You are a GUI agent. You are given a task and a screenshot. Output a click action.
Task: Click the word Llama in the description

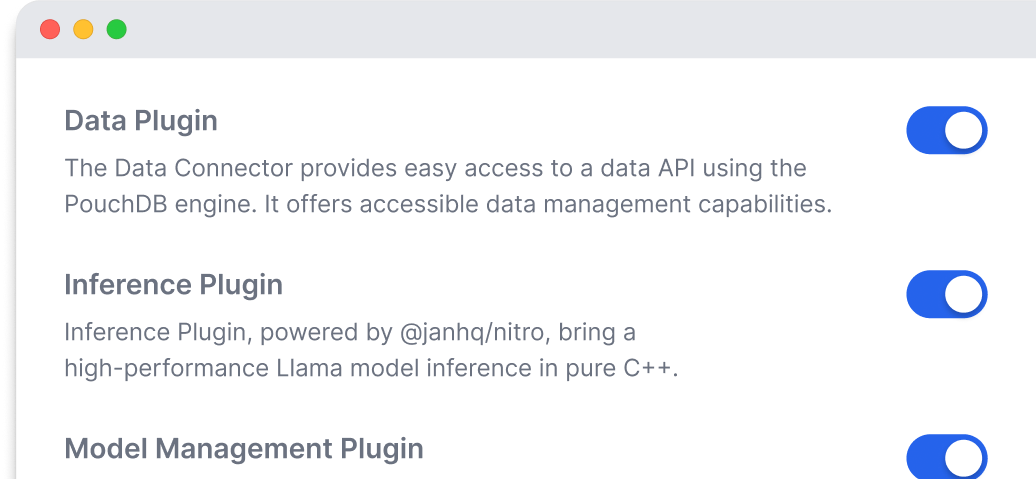[x=299, y=369]
